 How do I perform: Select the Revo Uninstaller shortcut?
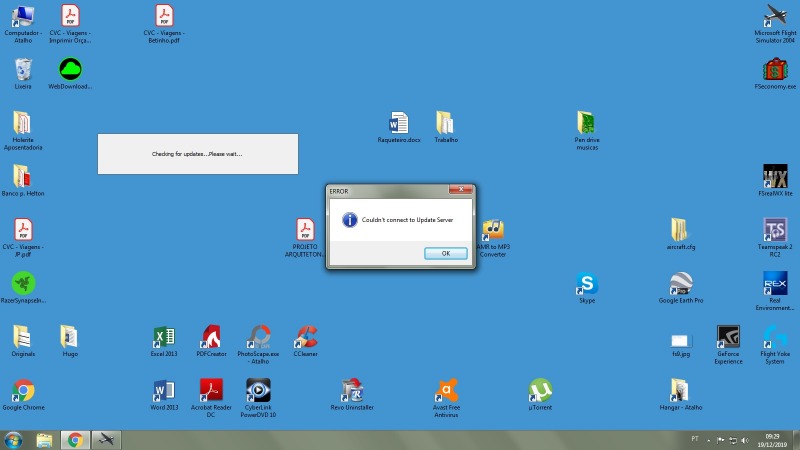click(x=352, y=394)
